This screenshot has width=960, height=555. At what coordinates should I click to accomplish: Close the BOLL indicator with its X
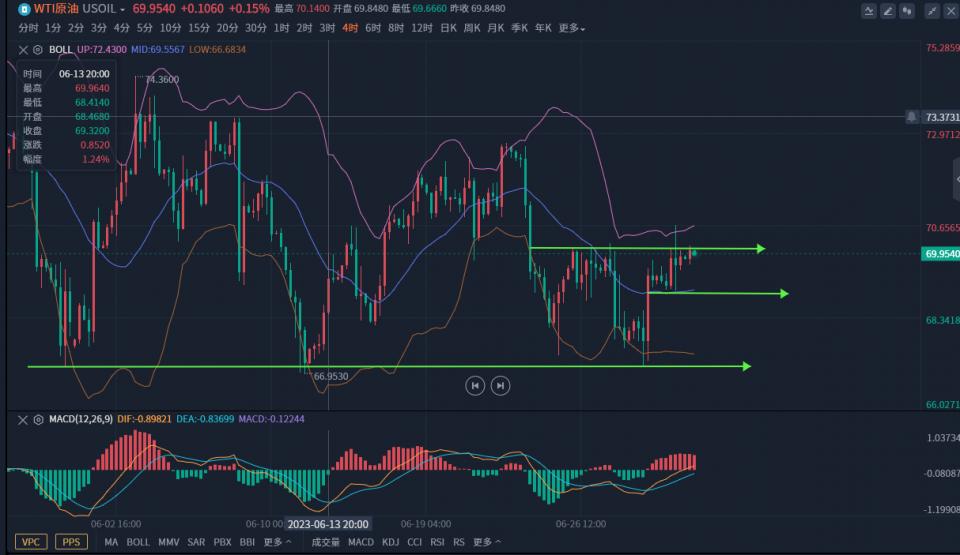(23, 50)
